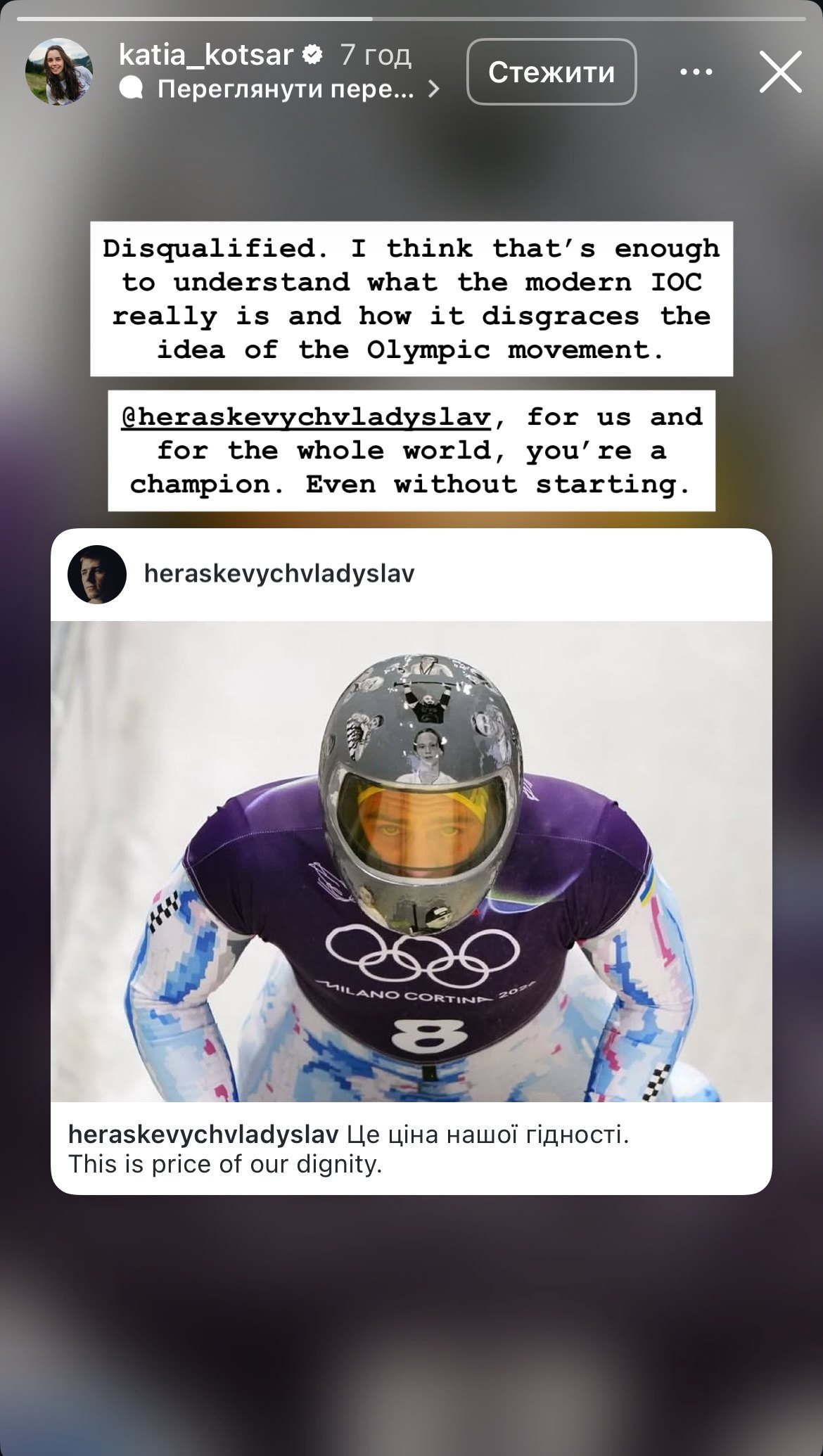The height and width of the screenshot is (1456, 823).
Task: Tap the Olympic rings on the athlete's bib
Action: click(x=423, y=956)
